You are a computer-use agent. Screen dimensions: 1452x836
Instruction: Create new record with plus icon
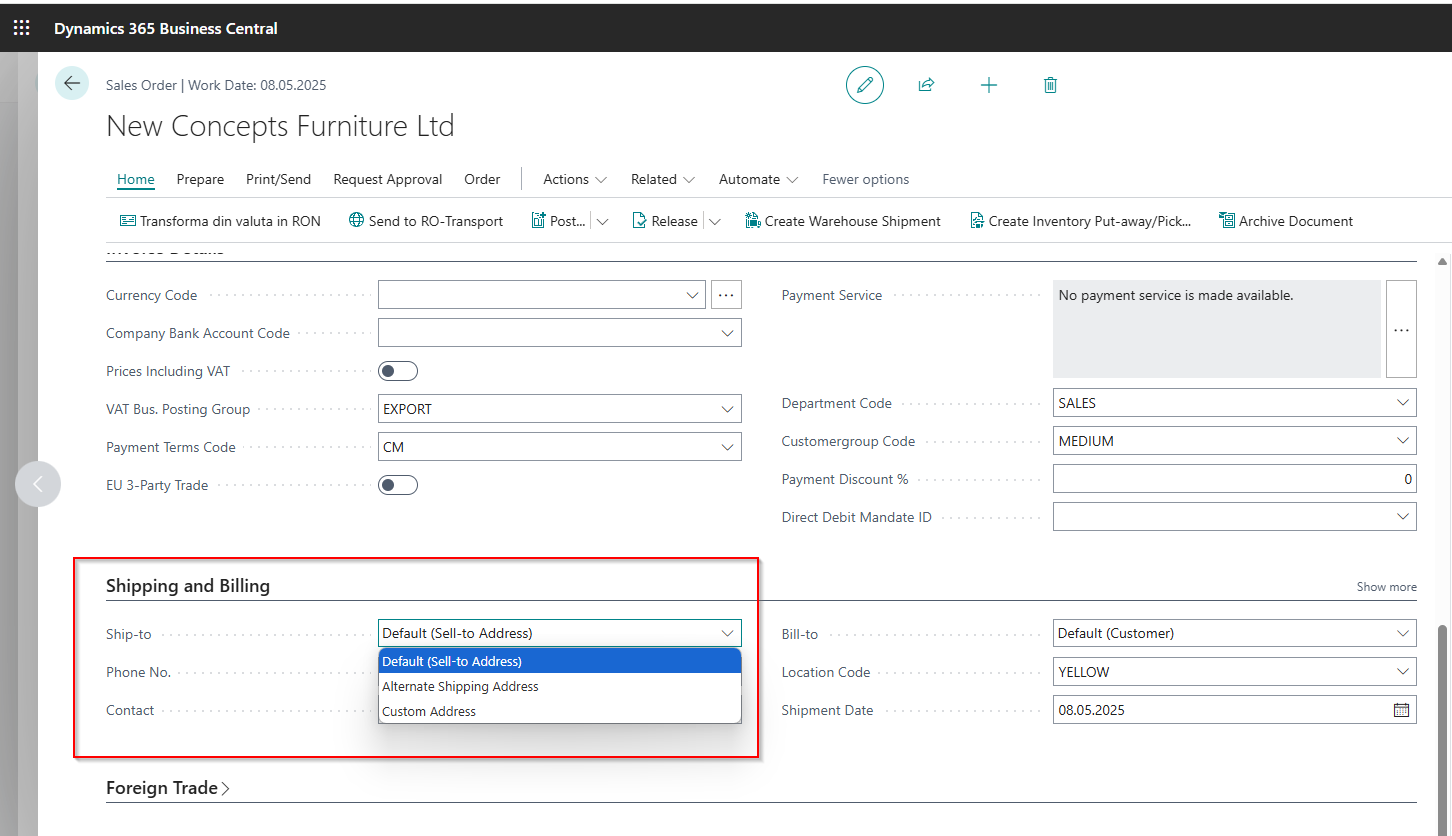[x=989, y=85]
